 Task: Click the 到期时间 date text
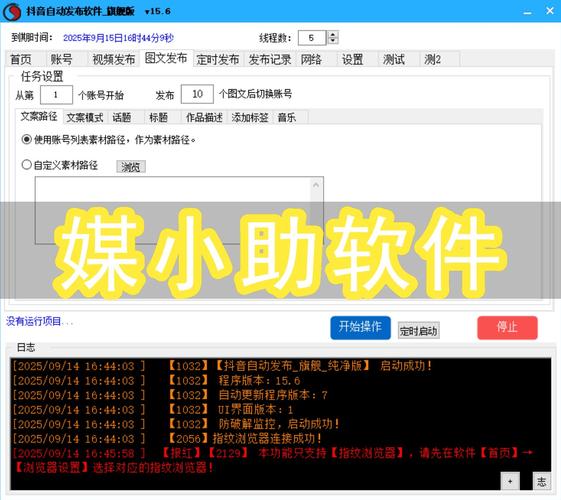point(118,38)
